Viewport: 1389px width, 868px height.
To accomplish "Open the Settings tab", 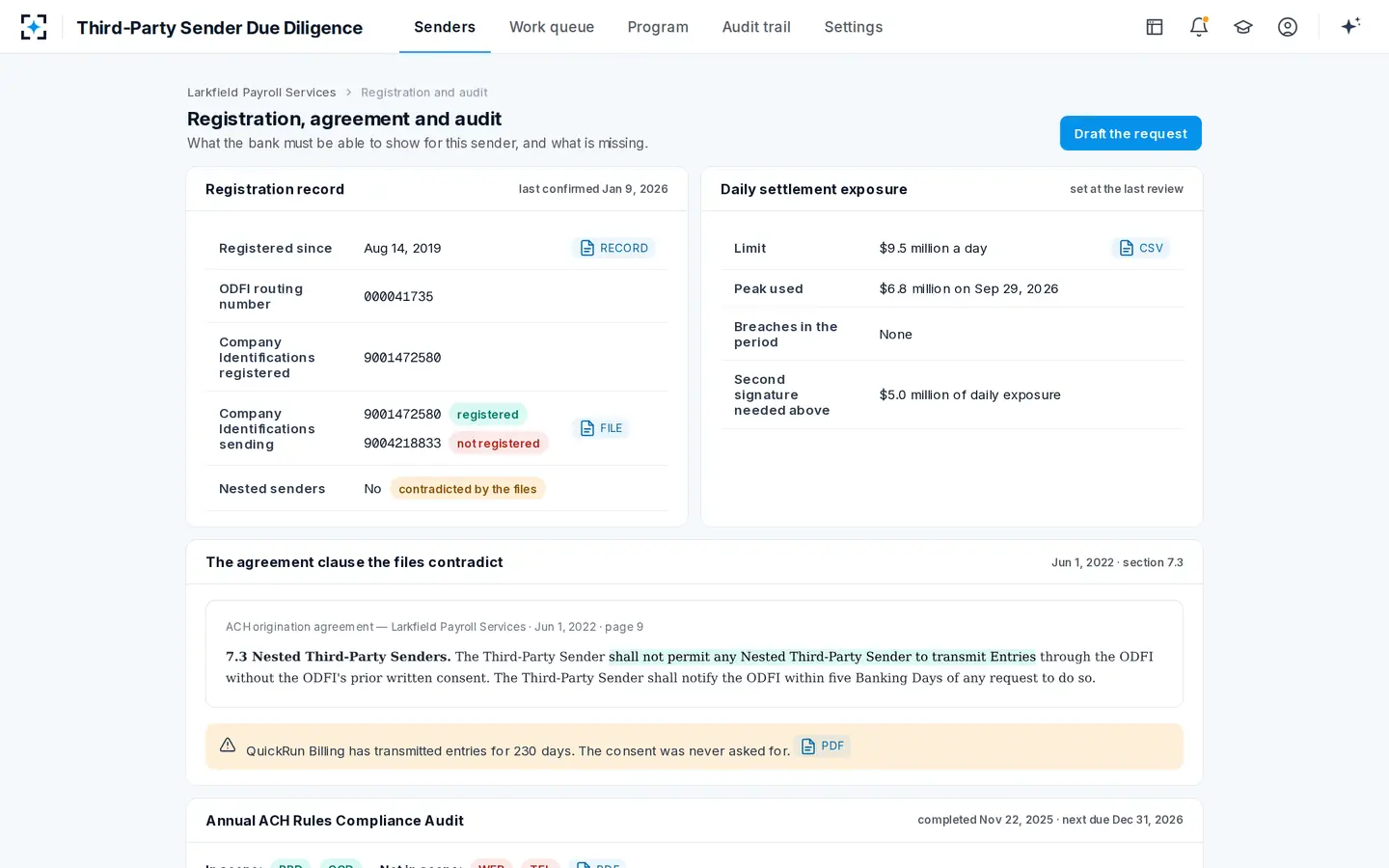I will (x=854, y=27).
